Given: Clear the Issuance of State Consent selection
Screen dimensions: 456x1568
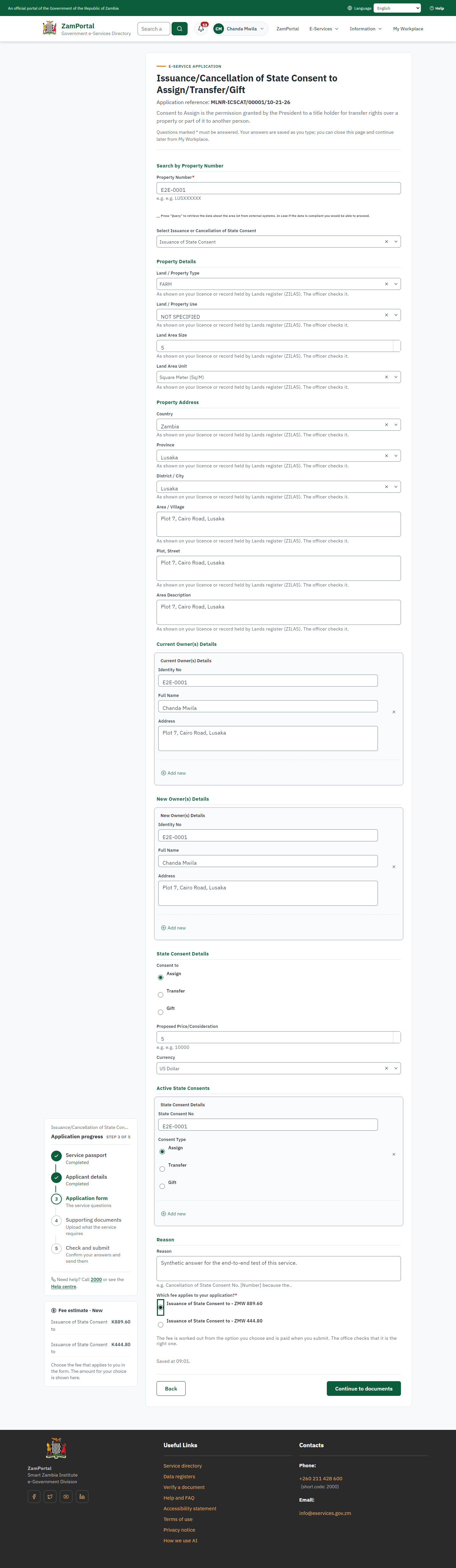Looking at the screenshot, I should [x=386, y=242].
